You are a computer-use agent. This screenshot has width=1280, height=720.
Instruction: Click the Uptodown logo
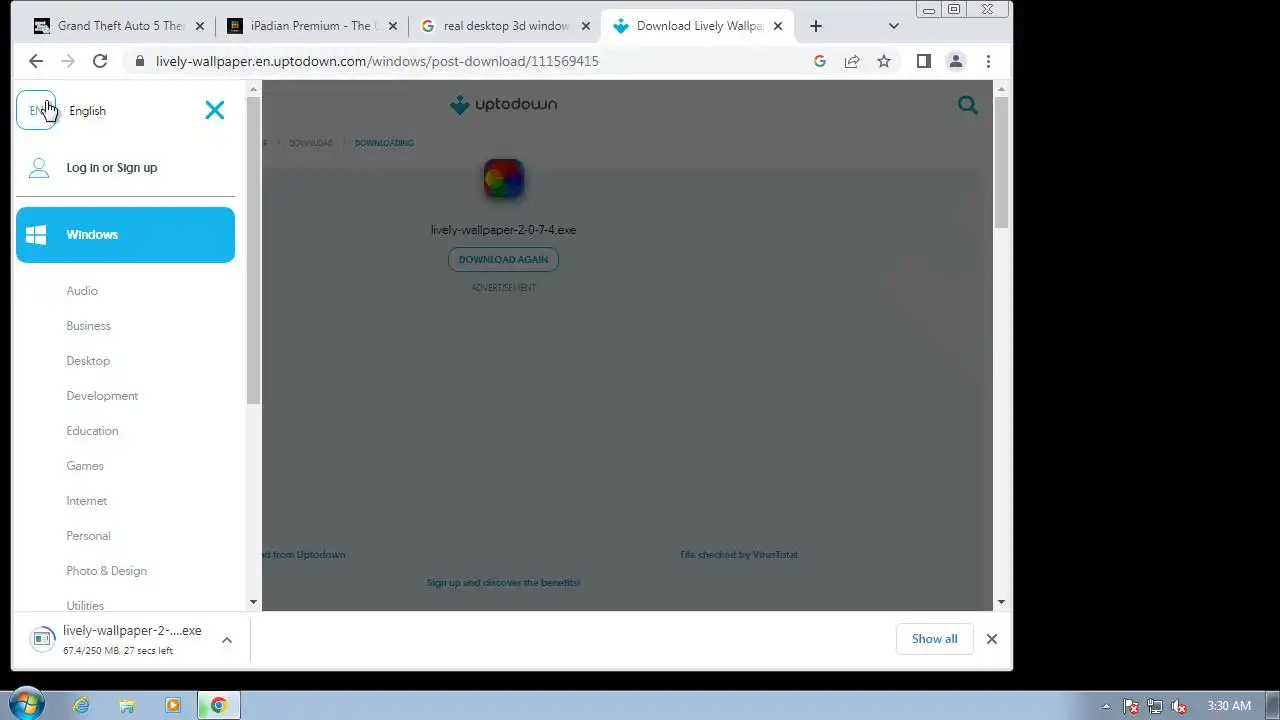pyautogui.click(x=503, y=105)
